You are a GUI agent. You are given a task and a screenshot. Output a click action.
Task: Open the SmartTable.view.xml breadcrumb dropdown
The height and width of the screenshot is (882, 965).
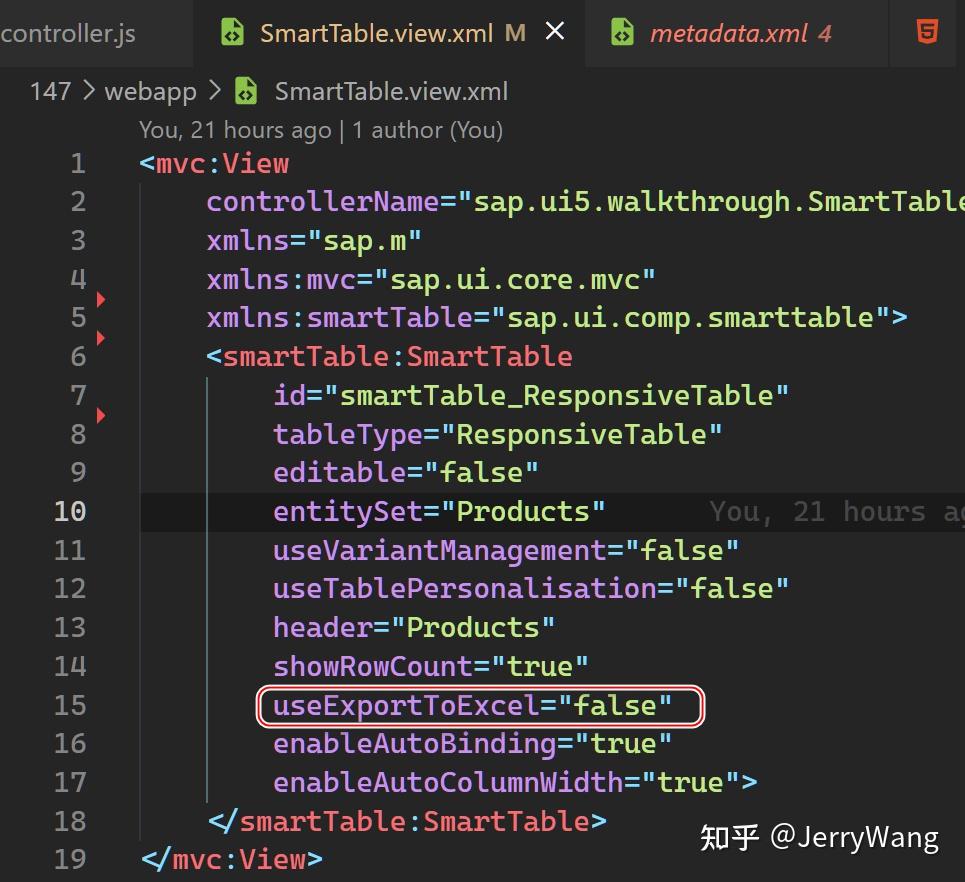[x=392, y=91]
